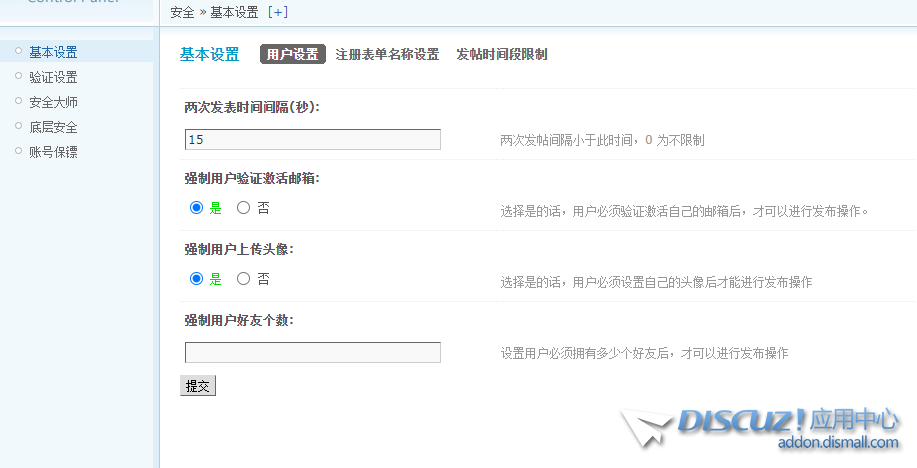Select 是 for 强制用户验证激活邮箱
The height and width of the screenshot is (468, 917).
[197, 209]
